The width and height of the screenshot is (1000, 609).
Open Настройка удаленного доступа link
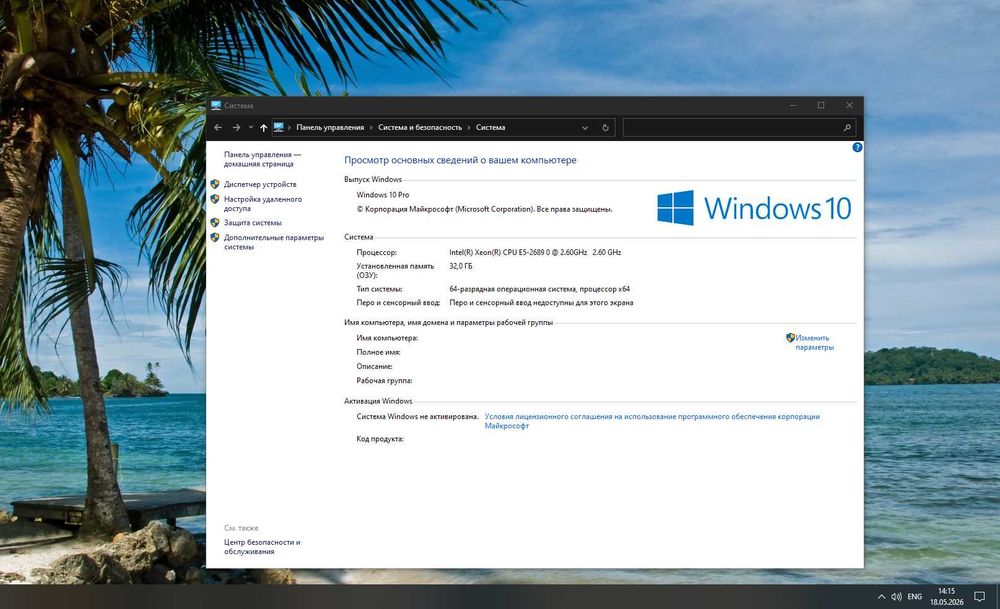(x=263, y=203)
